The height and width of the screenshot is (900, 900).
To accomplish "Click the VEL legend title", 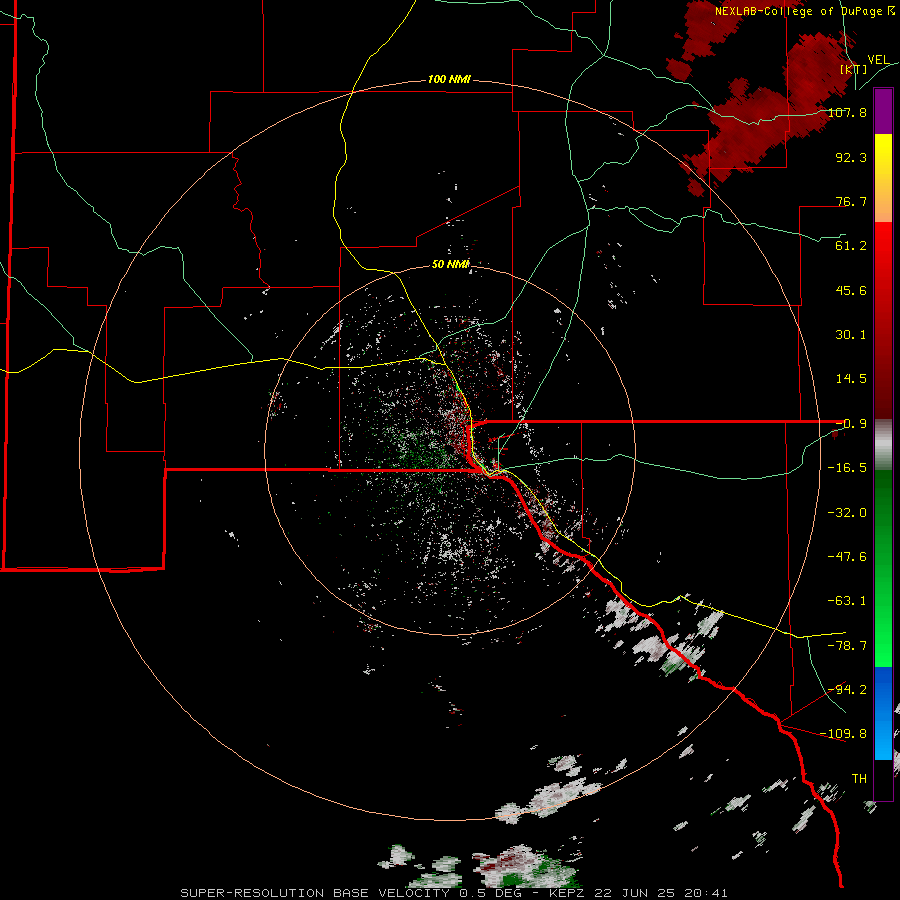I will (x=878, y=60).
